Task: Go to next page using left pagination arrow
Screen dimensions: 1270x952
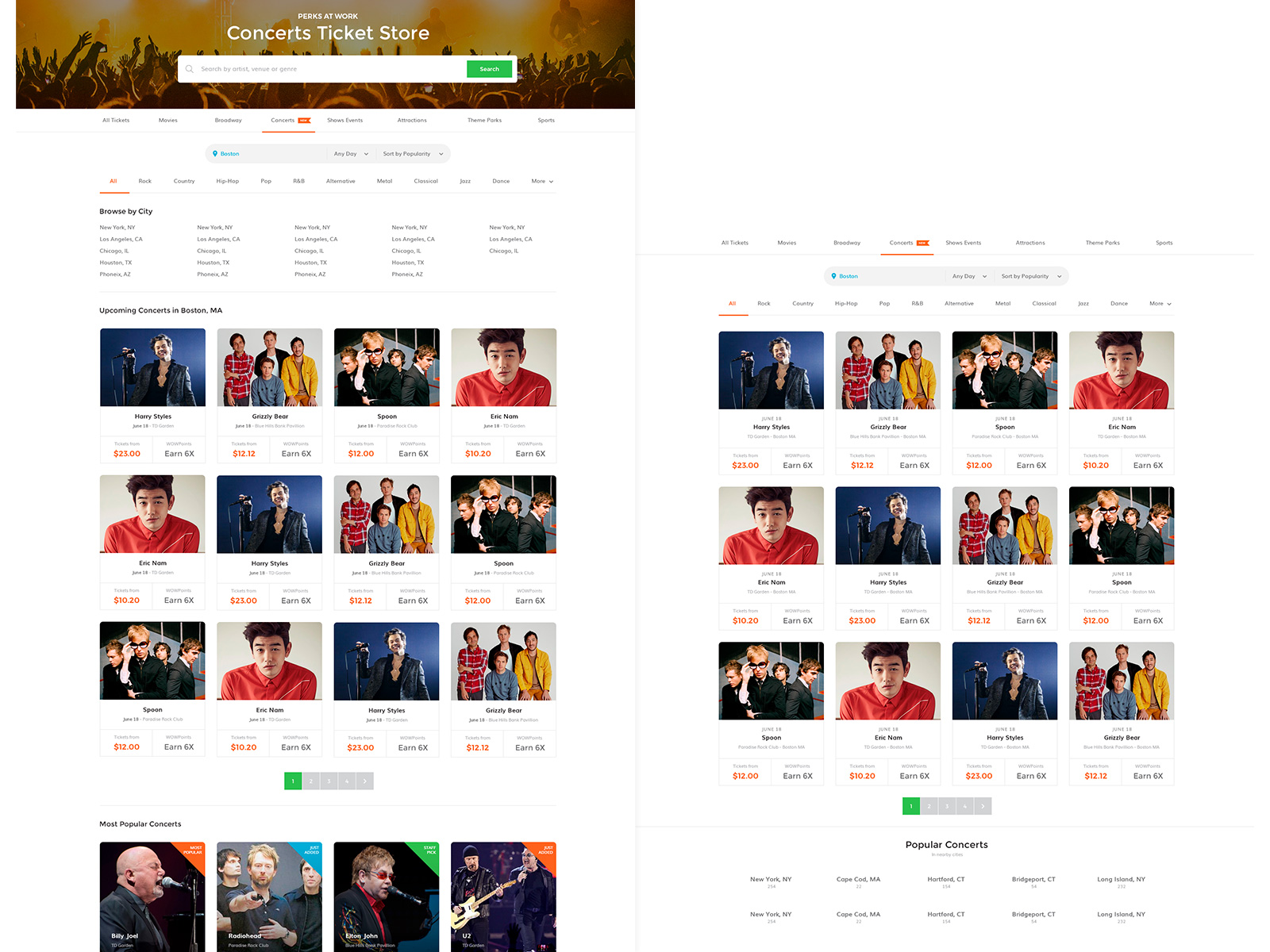Action: coord(364,781)
